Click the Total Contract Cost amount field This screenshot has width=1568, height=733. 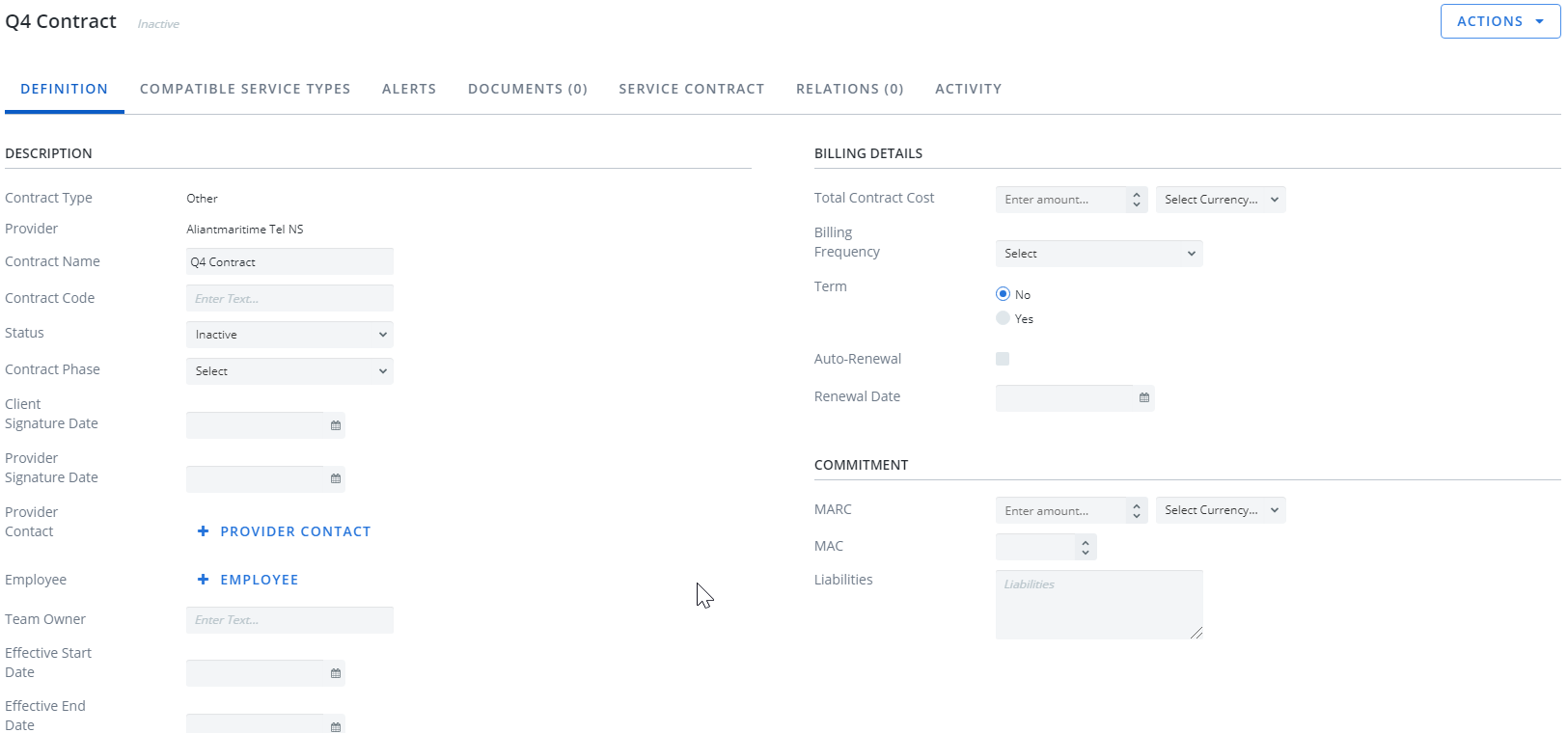[1060, 200]
